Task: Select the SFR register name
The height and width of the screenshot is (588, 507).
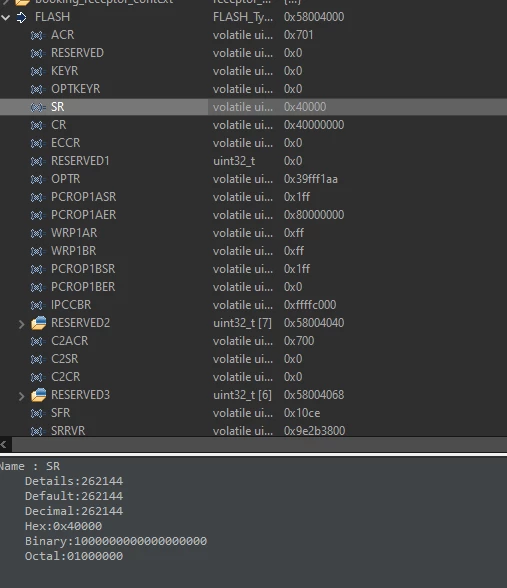Action: click(60, 413)
